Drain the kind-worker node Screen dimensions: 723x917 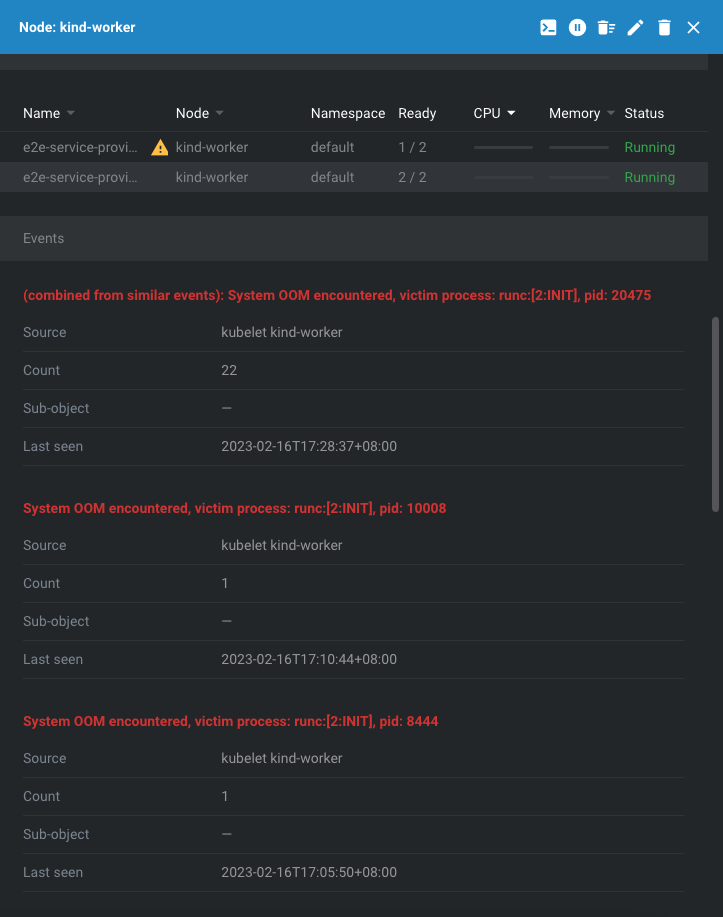click(x=606, y=27)
